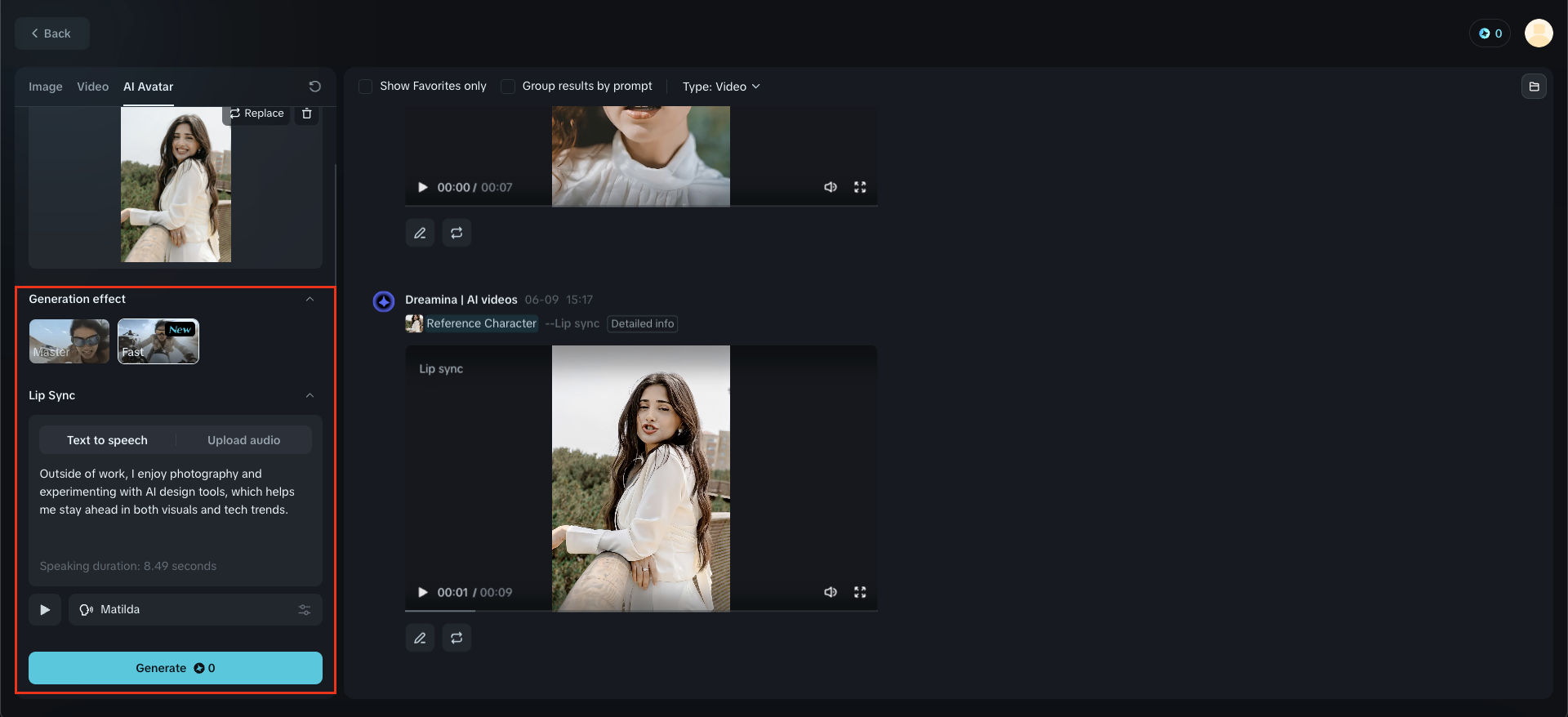Click the uploaded portrait thumbnail
Viewport: 1568px width, 717px height.
point(176,185)
